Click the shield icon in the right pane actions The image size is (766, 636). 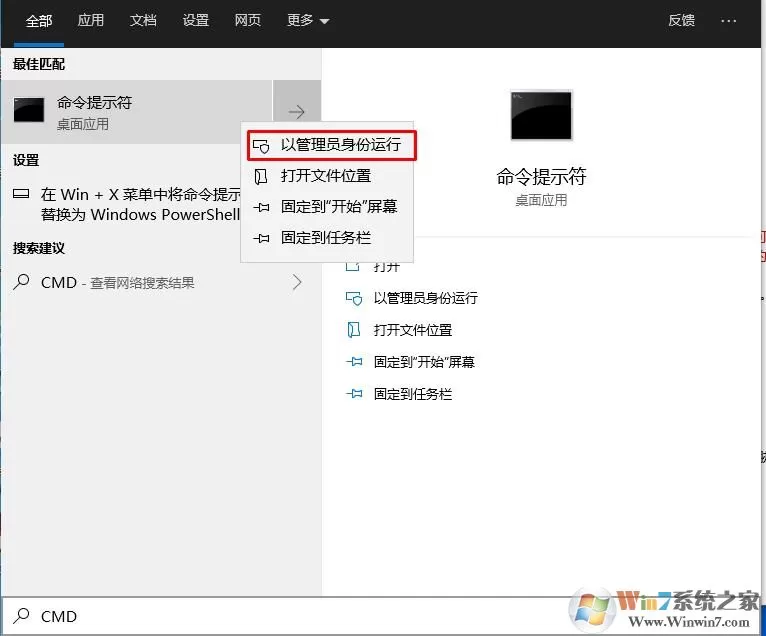tap(354, 298)
